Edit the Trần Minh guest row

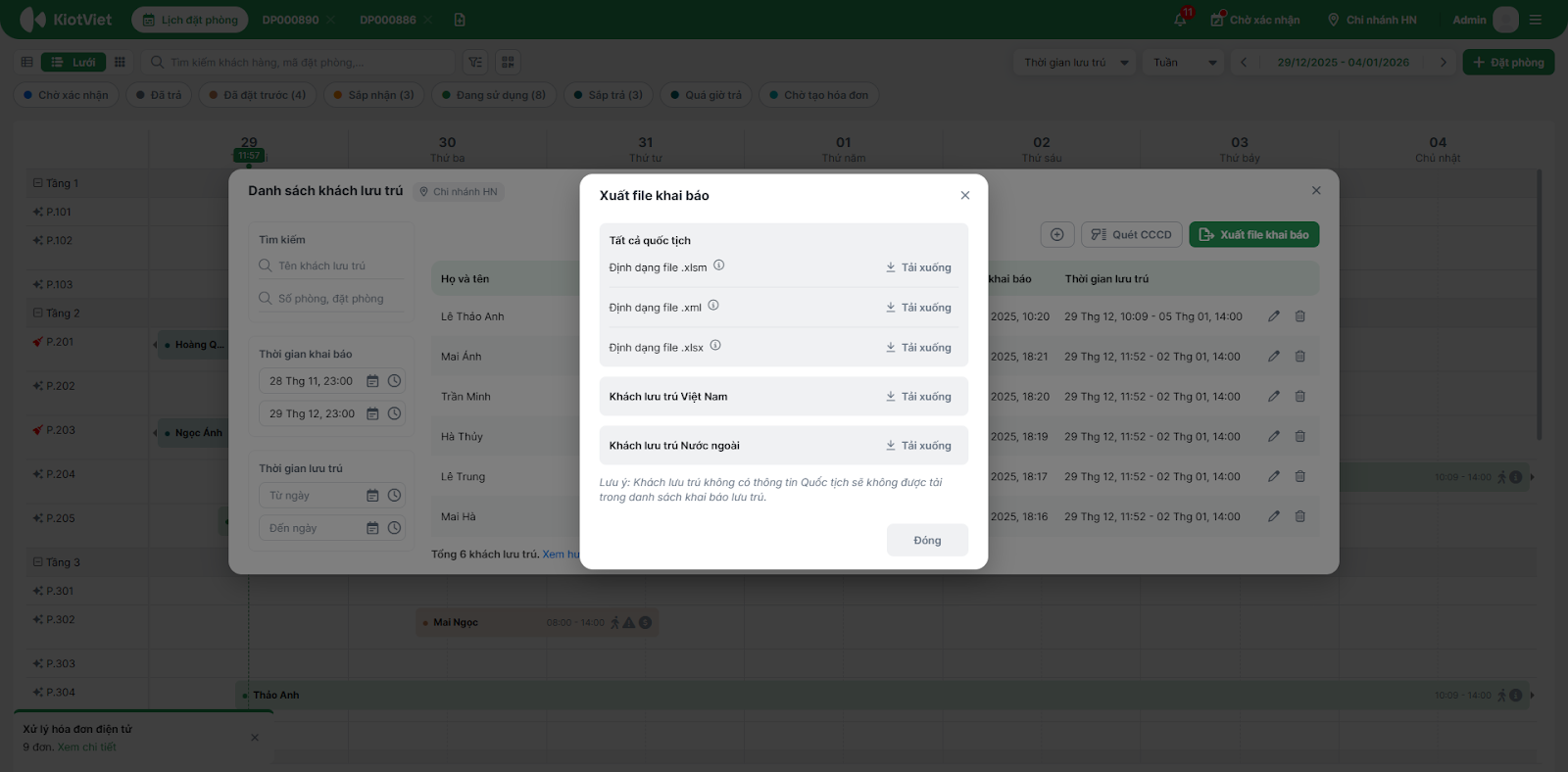(x=1274, y=396)
